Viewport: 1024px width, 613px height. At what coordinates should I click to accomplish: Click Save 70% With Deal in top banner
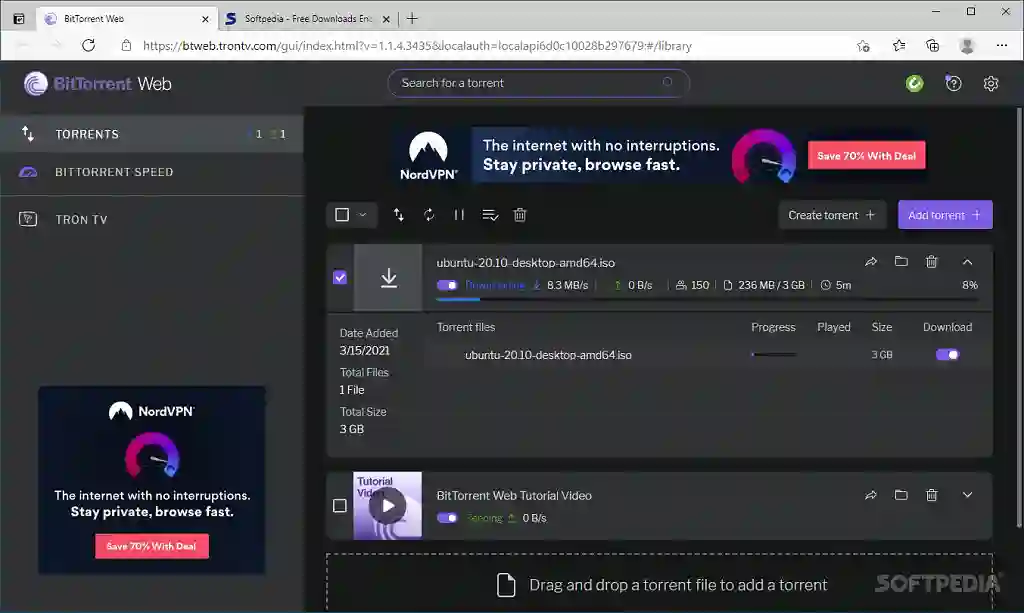pos(866,155)
